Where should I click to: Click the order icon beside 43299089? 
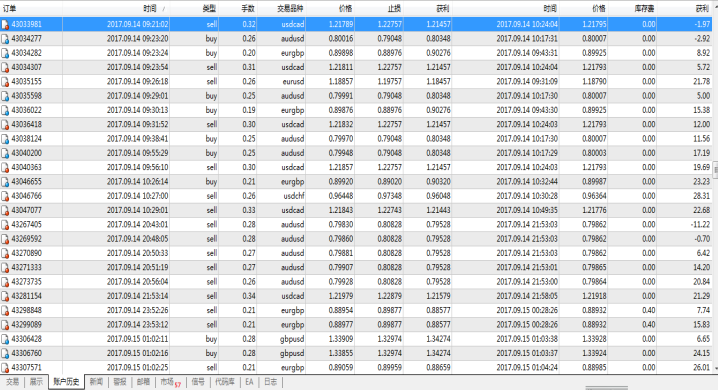(5, 325)
